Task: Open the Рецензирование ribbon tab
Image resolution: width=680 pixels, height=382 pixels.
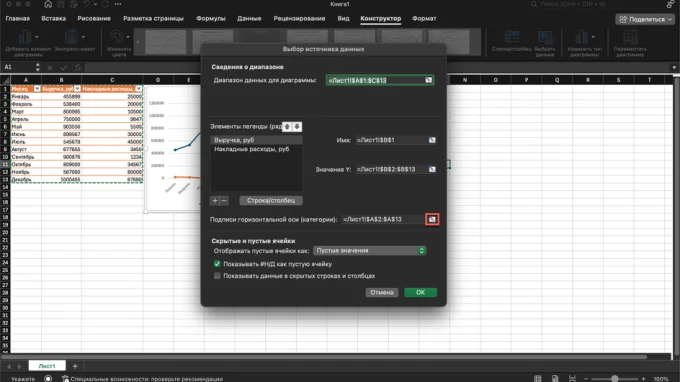Action: (x=299, y=19)
